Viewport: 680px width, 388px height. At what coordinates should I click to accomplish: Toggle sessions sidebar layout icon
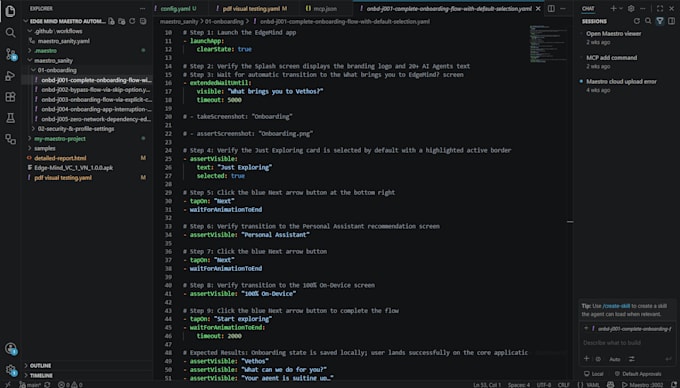[x=671, y=21]
